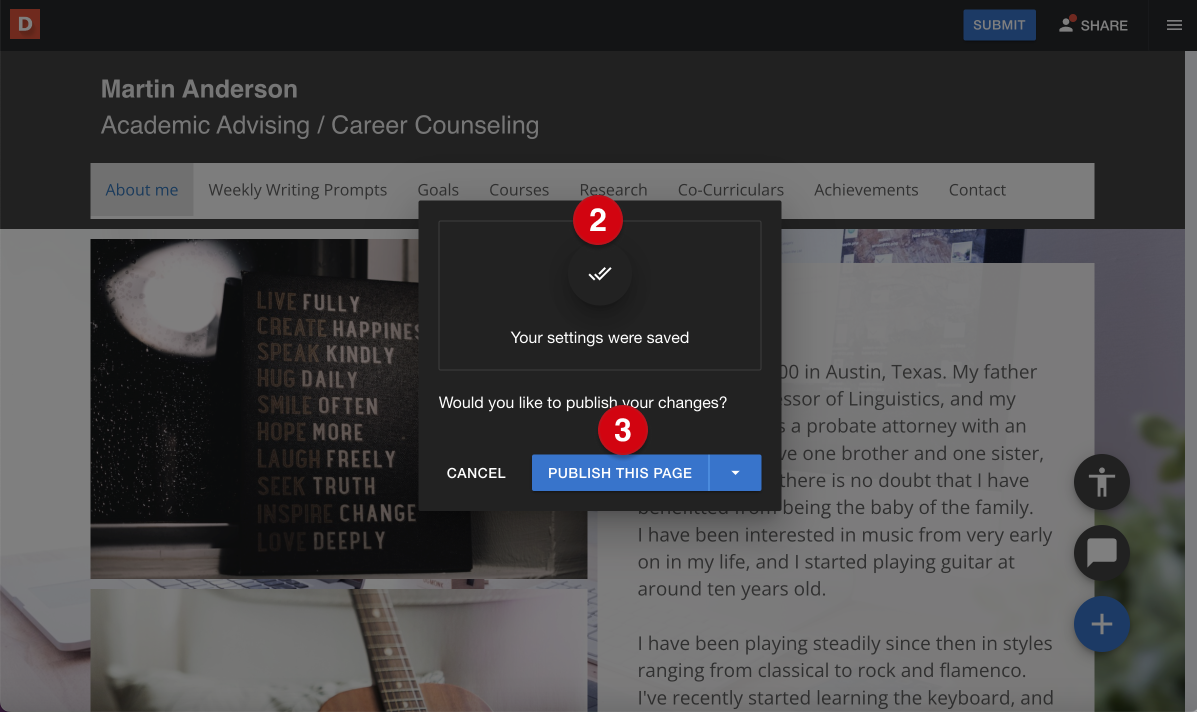The height and width of the screenshot is (712, 1197).
Task: Go to the Goals tab
Action: point(438,190)
